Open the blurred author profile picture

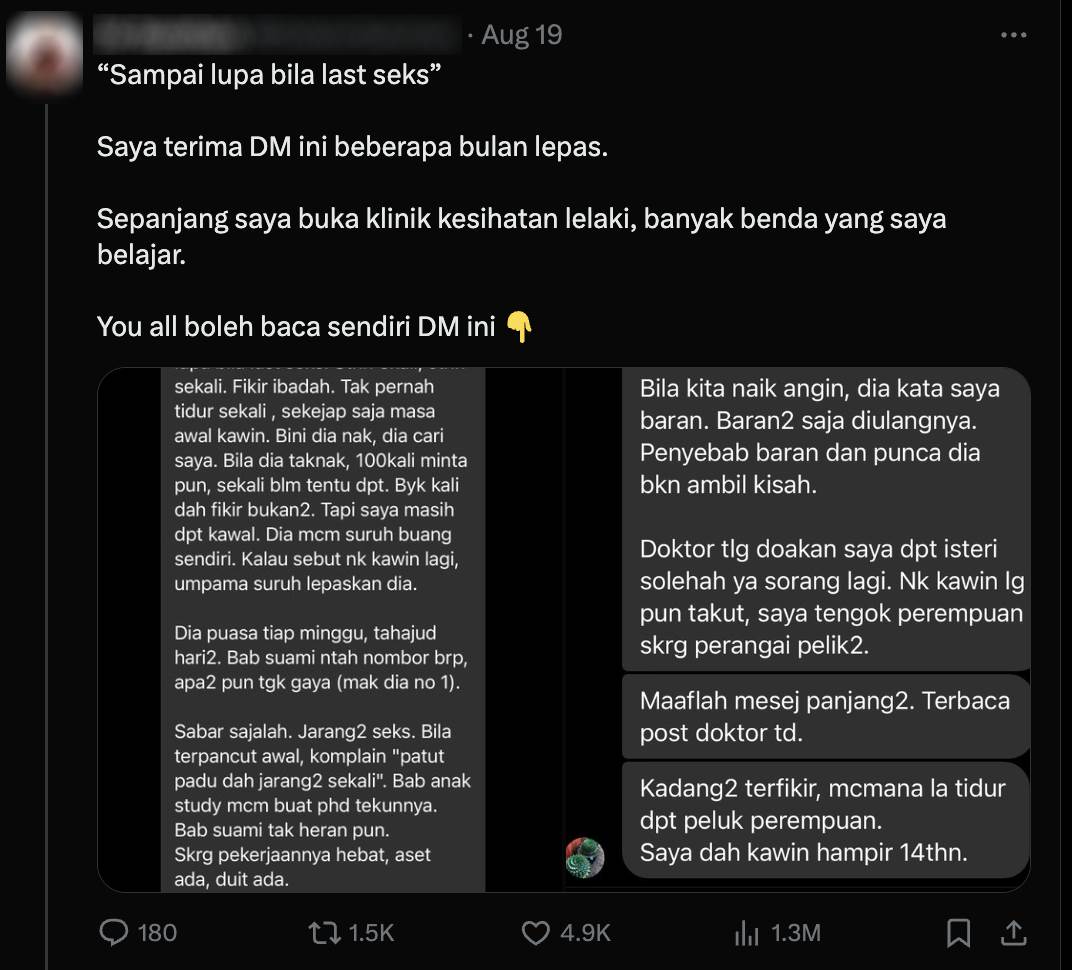tap(44, 53)
